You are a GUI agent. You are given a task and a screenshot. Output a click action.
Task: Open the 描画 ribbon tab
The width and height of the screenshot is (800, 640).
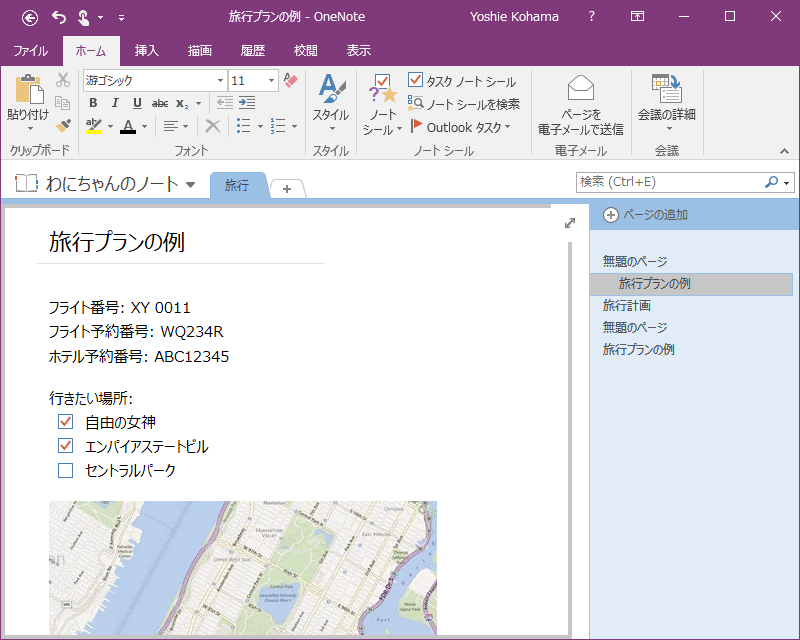[200, 51]
